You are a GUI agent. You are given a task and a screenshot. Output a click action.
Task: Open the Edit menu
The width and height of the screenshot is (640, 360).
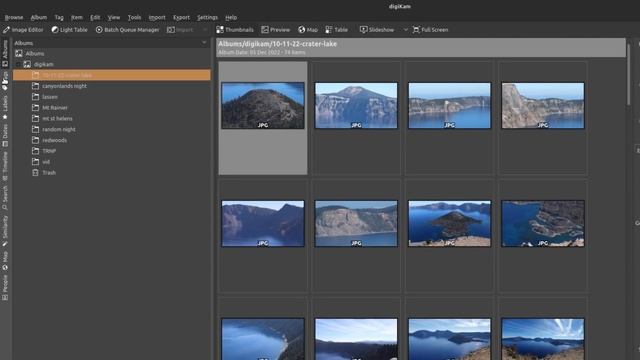pos(95,18)
